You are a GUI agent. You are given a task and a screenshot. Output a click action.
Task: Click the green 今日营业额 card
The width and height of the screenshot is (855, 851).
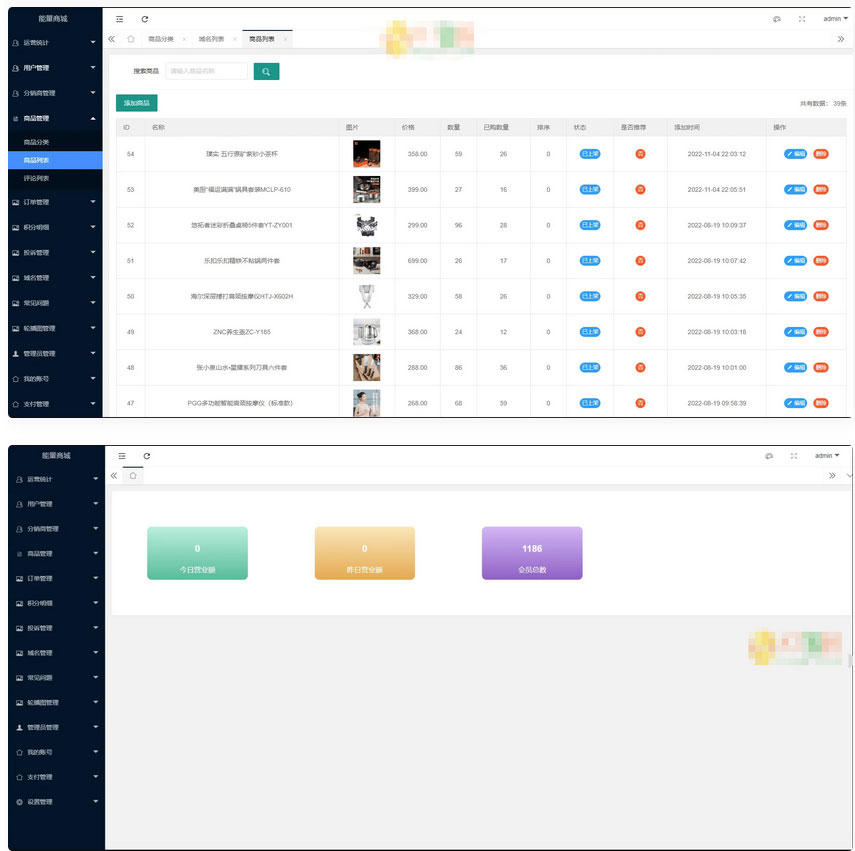pos(197,553)
